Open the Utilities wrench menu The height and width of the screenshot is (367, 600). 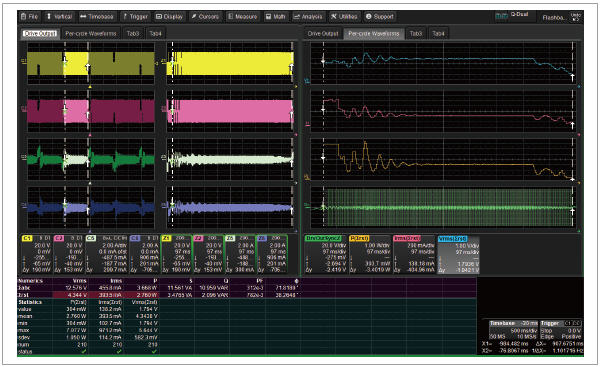(x=344, y=16)
